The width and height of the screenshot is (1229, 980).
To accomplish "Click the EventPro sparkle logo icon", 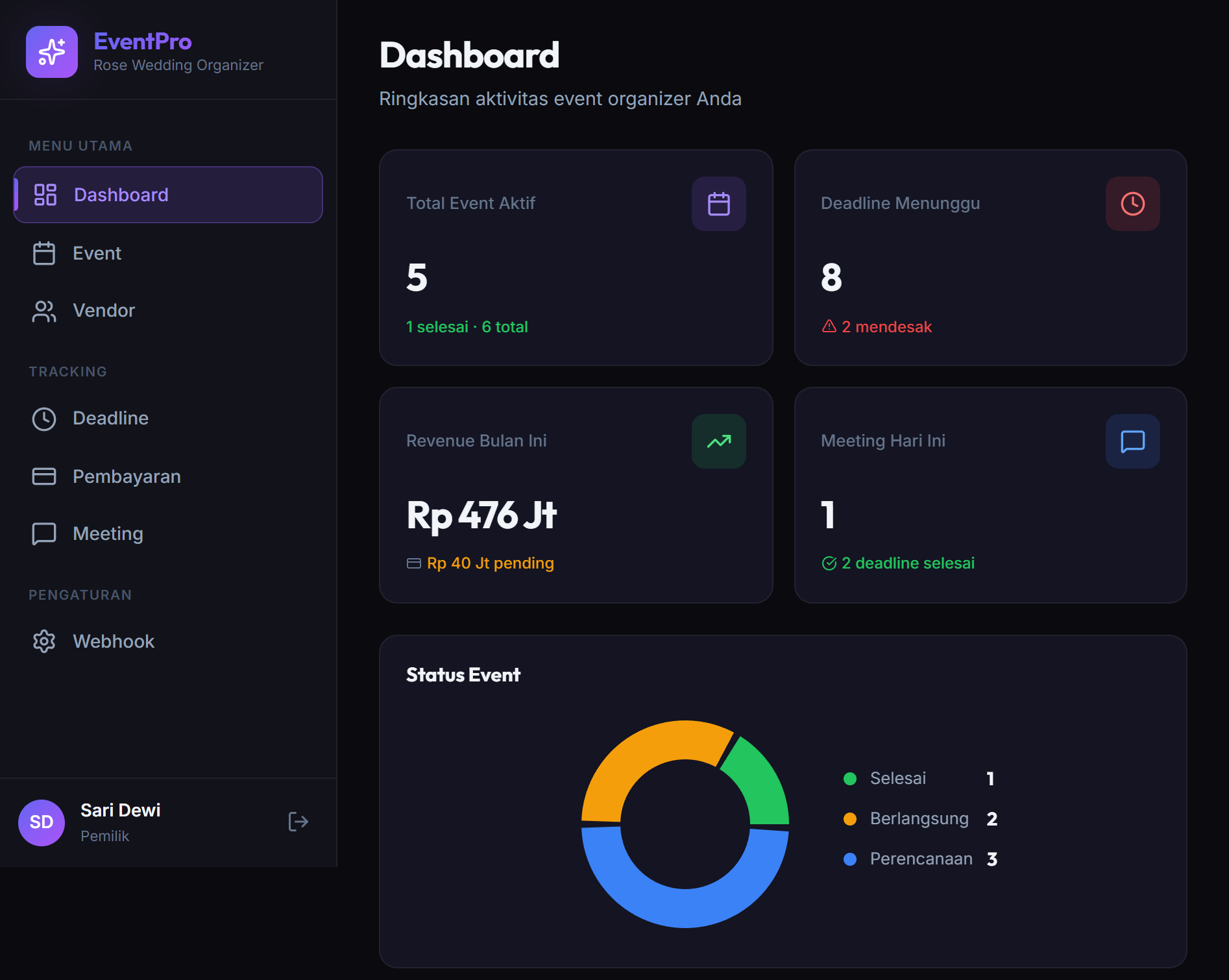I will coord(52,52).
